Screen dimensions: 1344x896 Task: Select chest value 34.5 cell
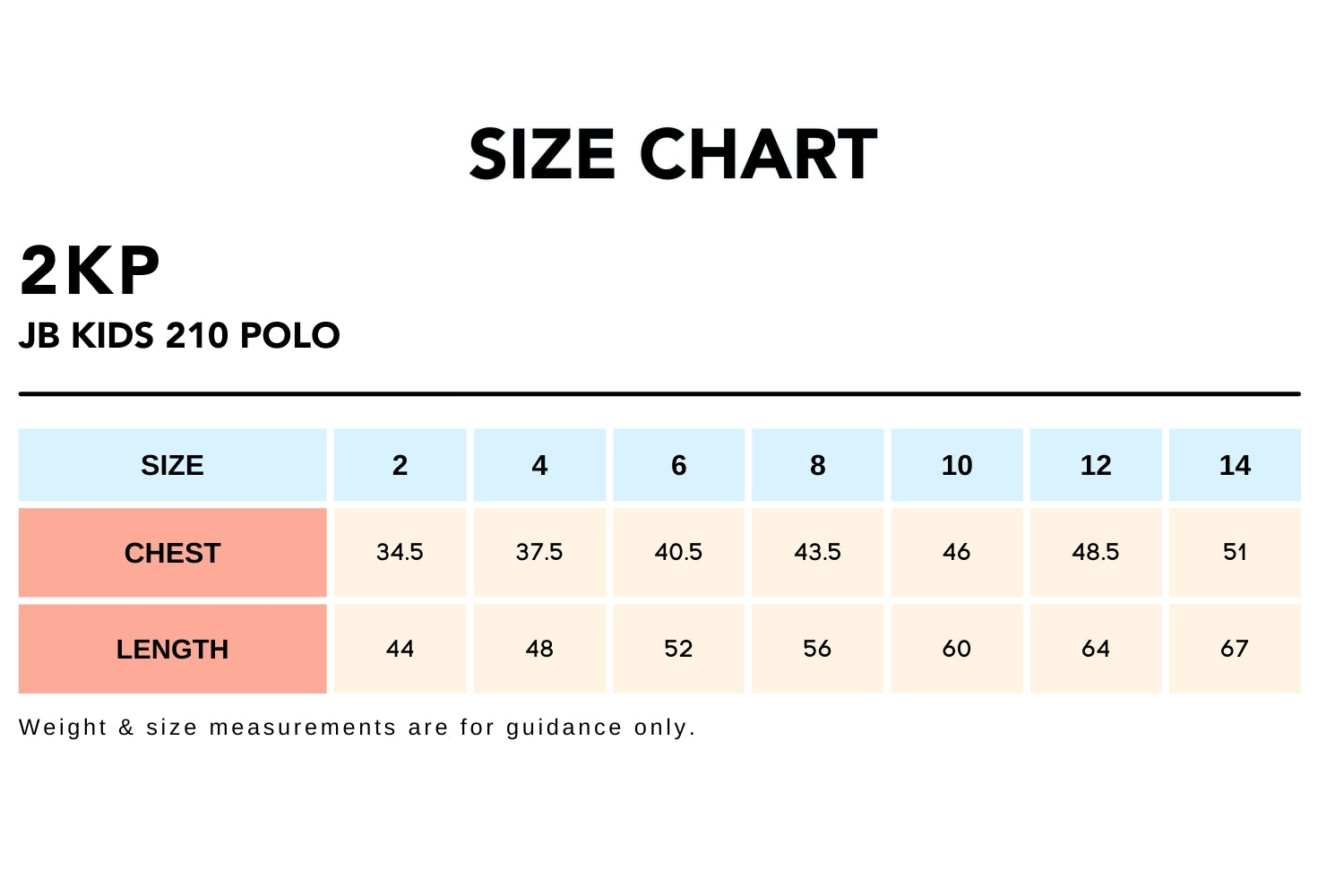(400, 552)
